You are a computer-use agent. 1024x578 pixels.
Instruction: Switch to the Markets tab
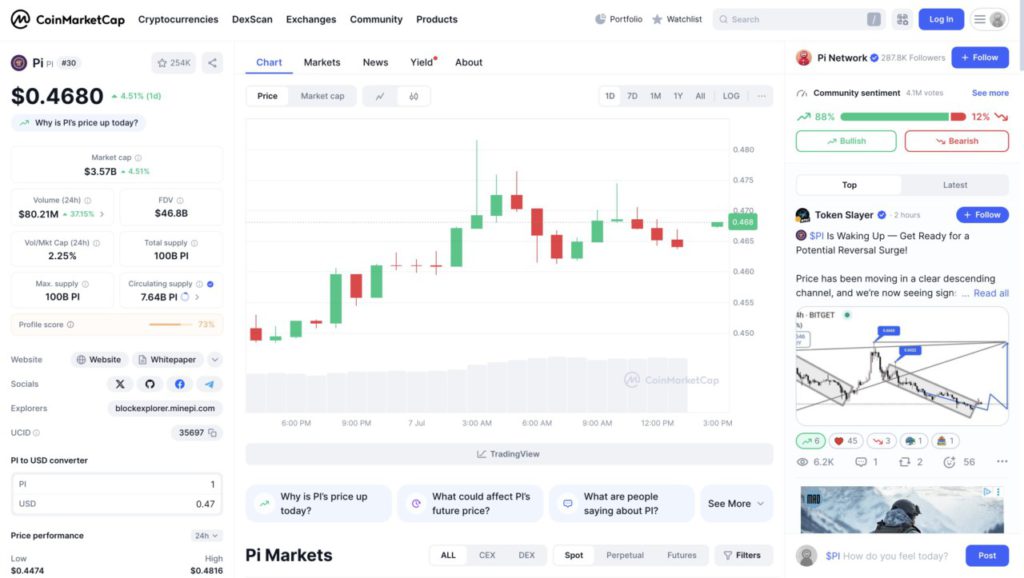click(322, 62)
